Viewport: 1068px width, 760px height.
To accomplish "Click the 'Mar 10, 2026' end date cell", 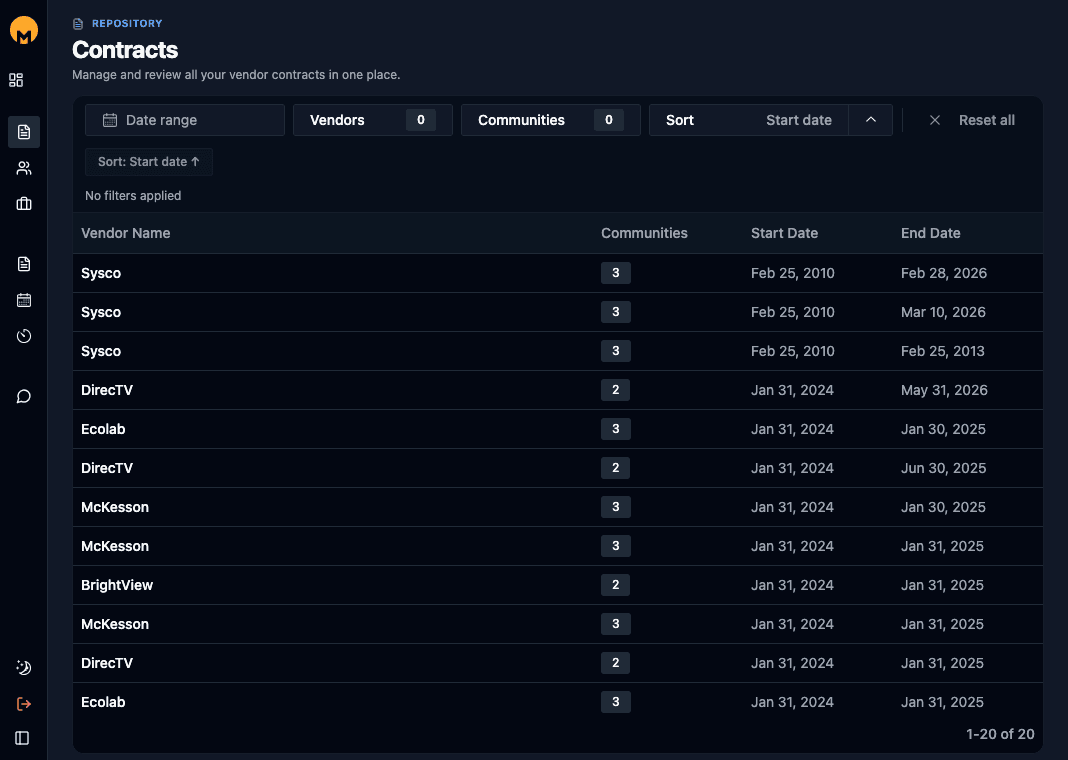I will click(x=943, y=312).
